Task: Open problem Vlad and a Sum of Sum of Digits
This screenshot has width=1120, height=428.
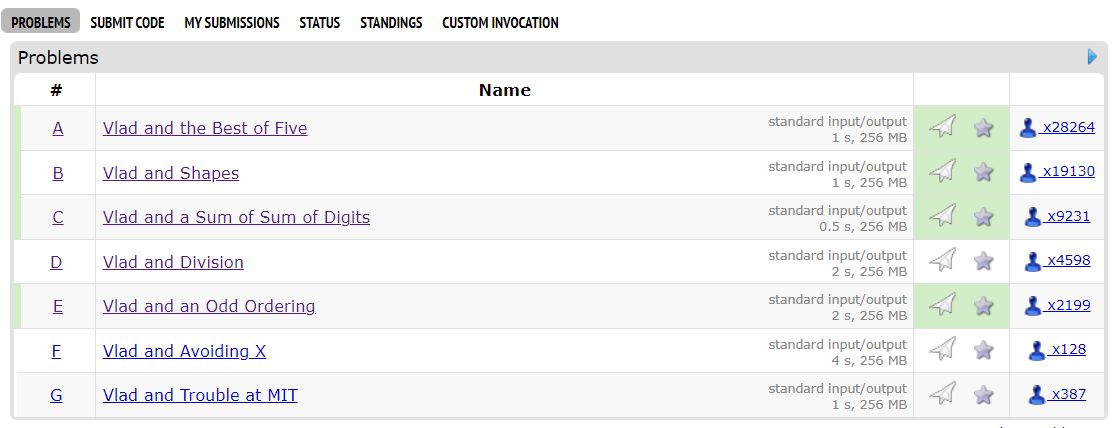Action: pos(236,217)
